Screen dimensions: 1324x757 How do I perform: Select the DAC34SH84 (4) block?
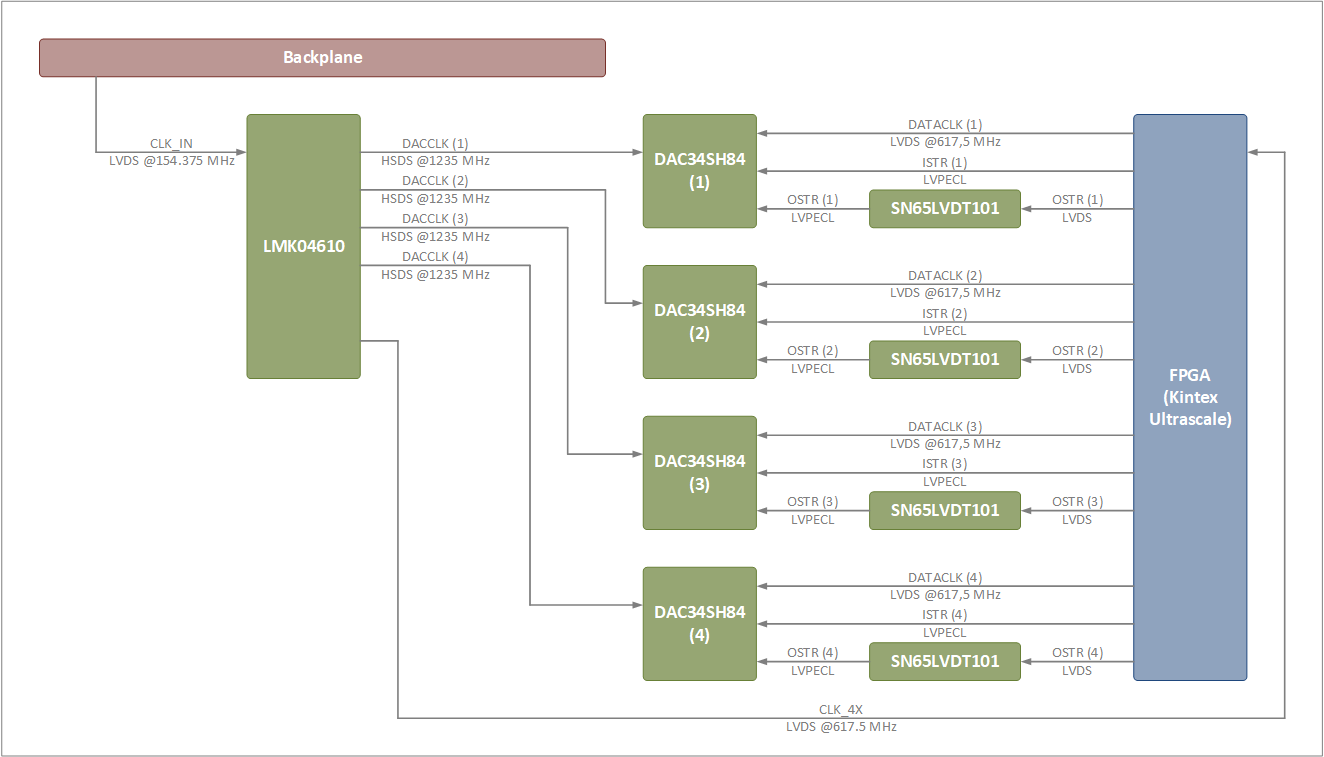pyautogui.click(x=700, y=624)
